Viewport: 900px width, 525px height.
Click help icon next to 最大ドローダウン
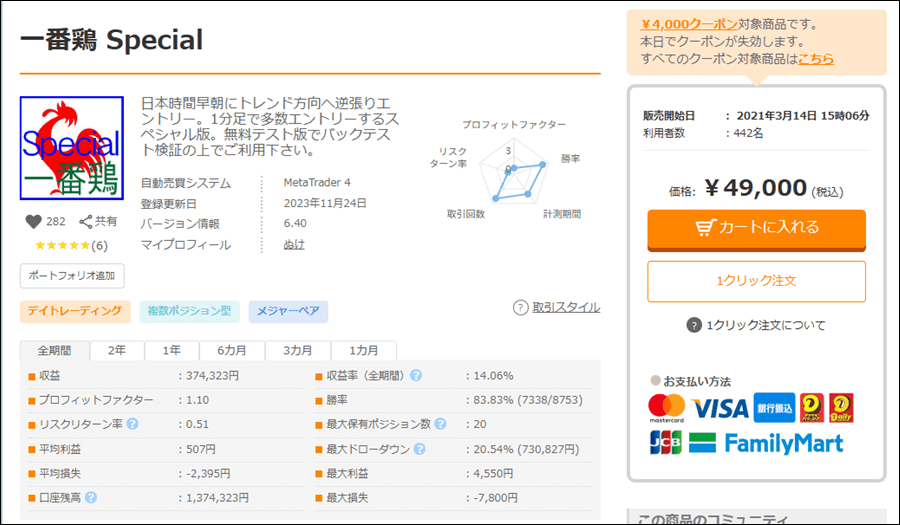pyautogui.click(x=416, y=449)
